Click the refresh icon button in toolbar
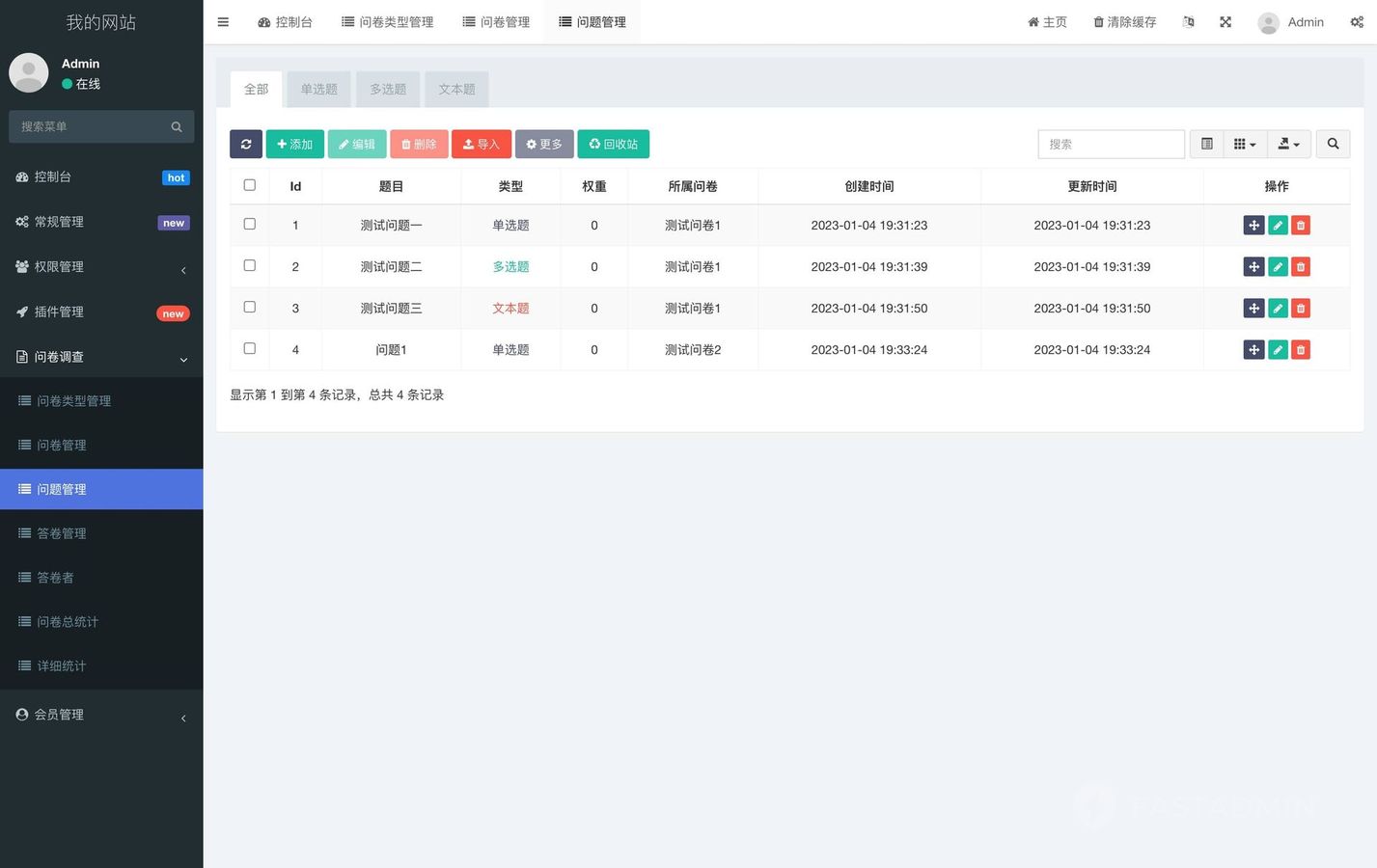Viewport: 1377px width, 868px height. 246,144
